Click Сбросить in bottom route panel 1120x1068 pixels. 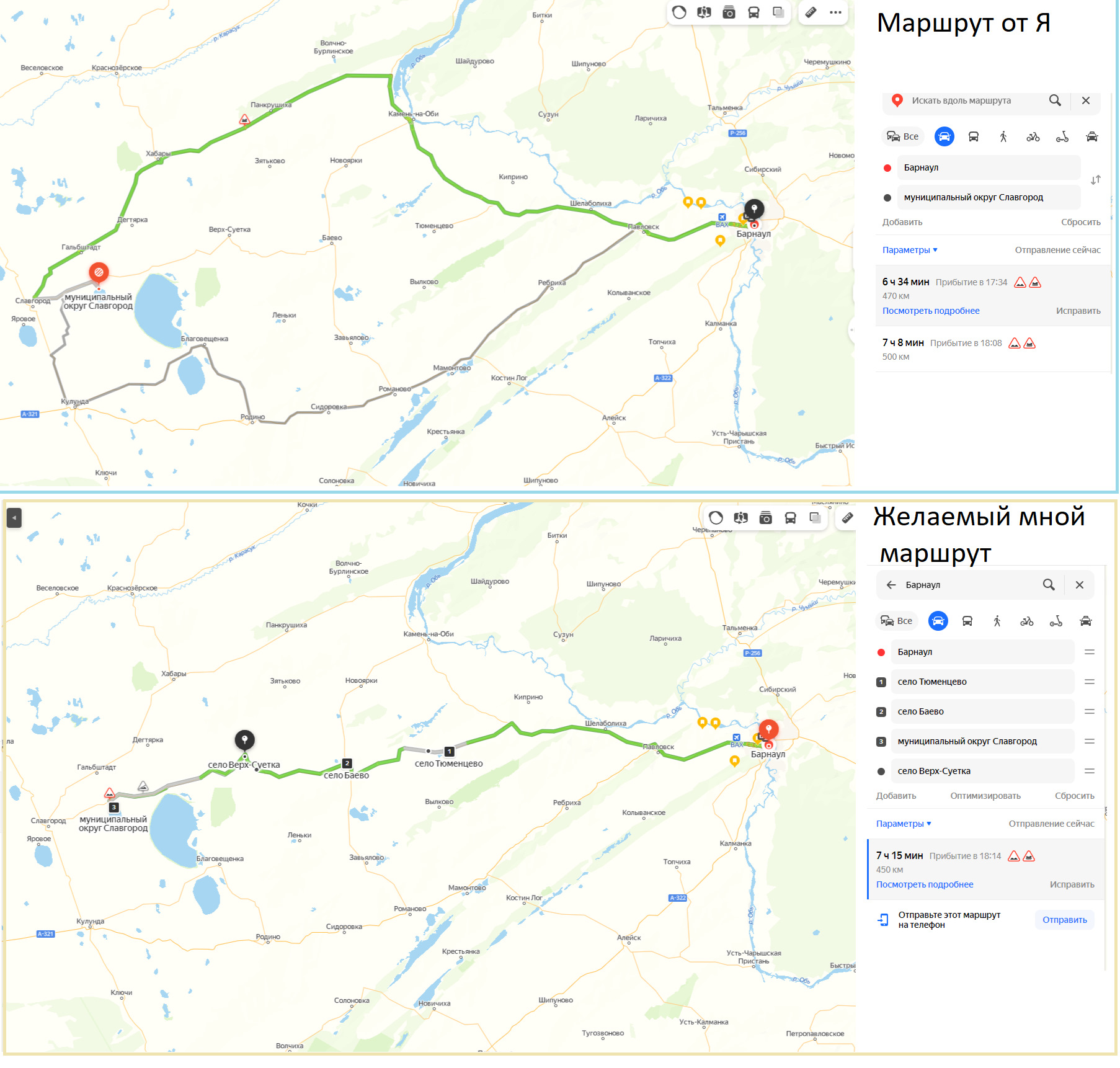pyautogui.click(x=1074, y=796)
